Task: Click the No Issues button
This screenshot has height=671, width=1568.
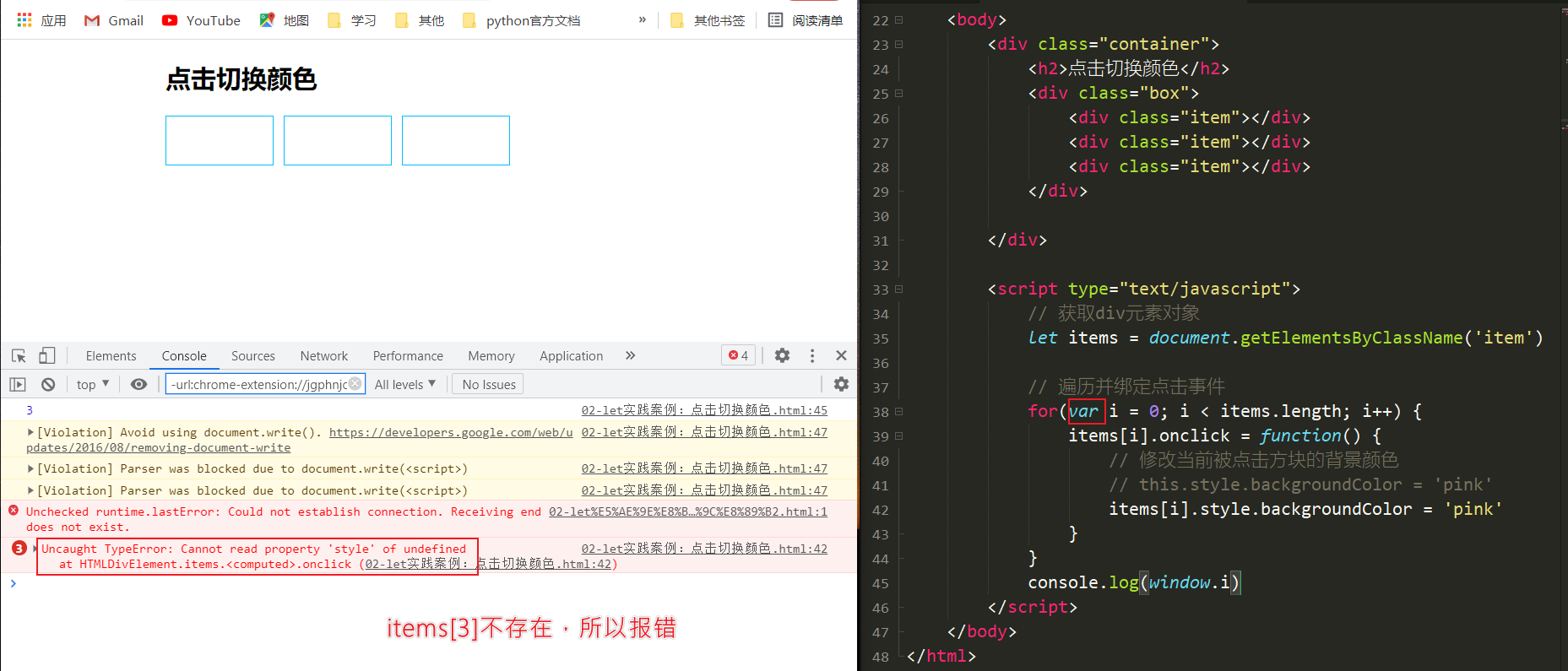Action: [x=489, y=384]
